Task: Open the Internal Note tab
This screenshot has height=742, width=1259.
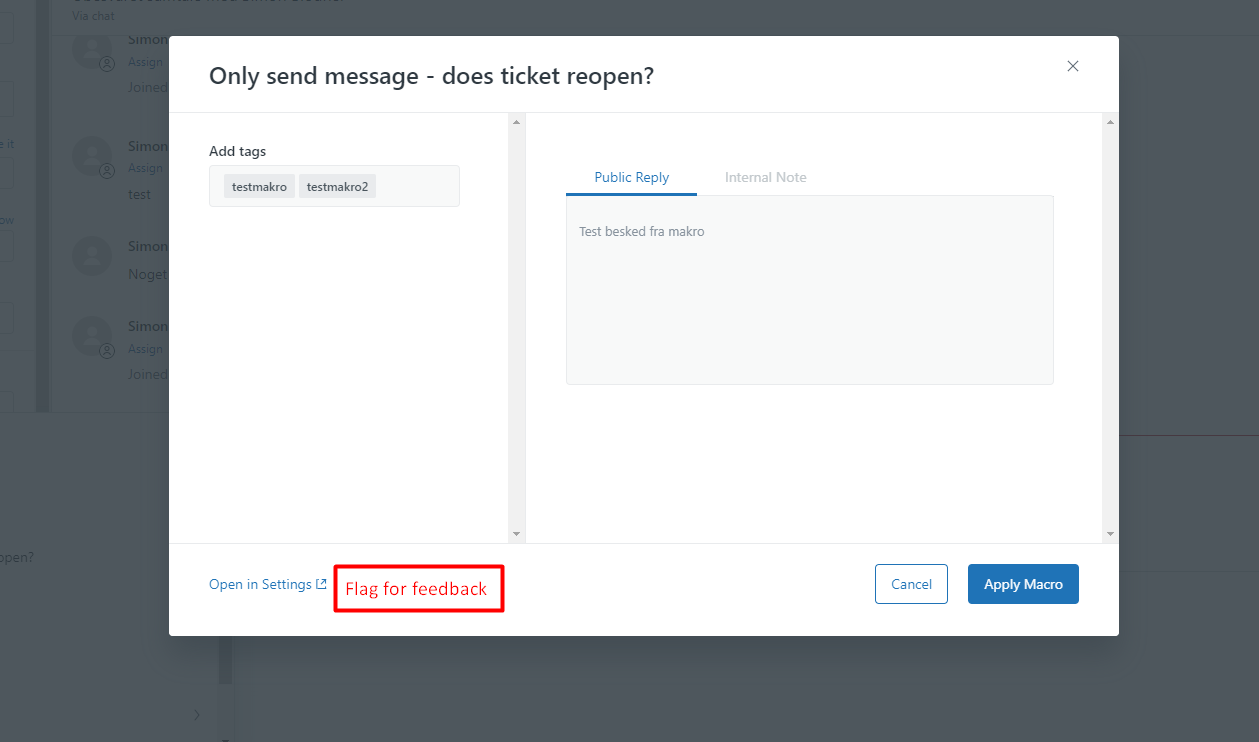Action: tap(765, 177)
